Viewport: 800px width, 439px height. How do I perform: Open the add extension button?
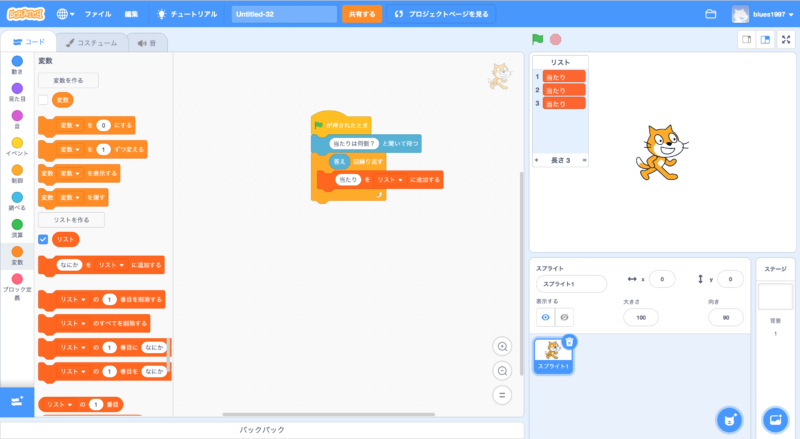click(x=16, y=401)
